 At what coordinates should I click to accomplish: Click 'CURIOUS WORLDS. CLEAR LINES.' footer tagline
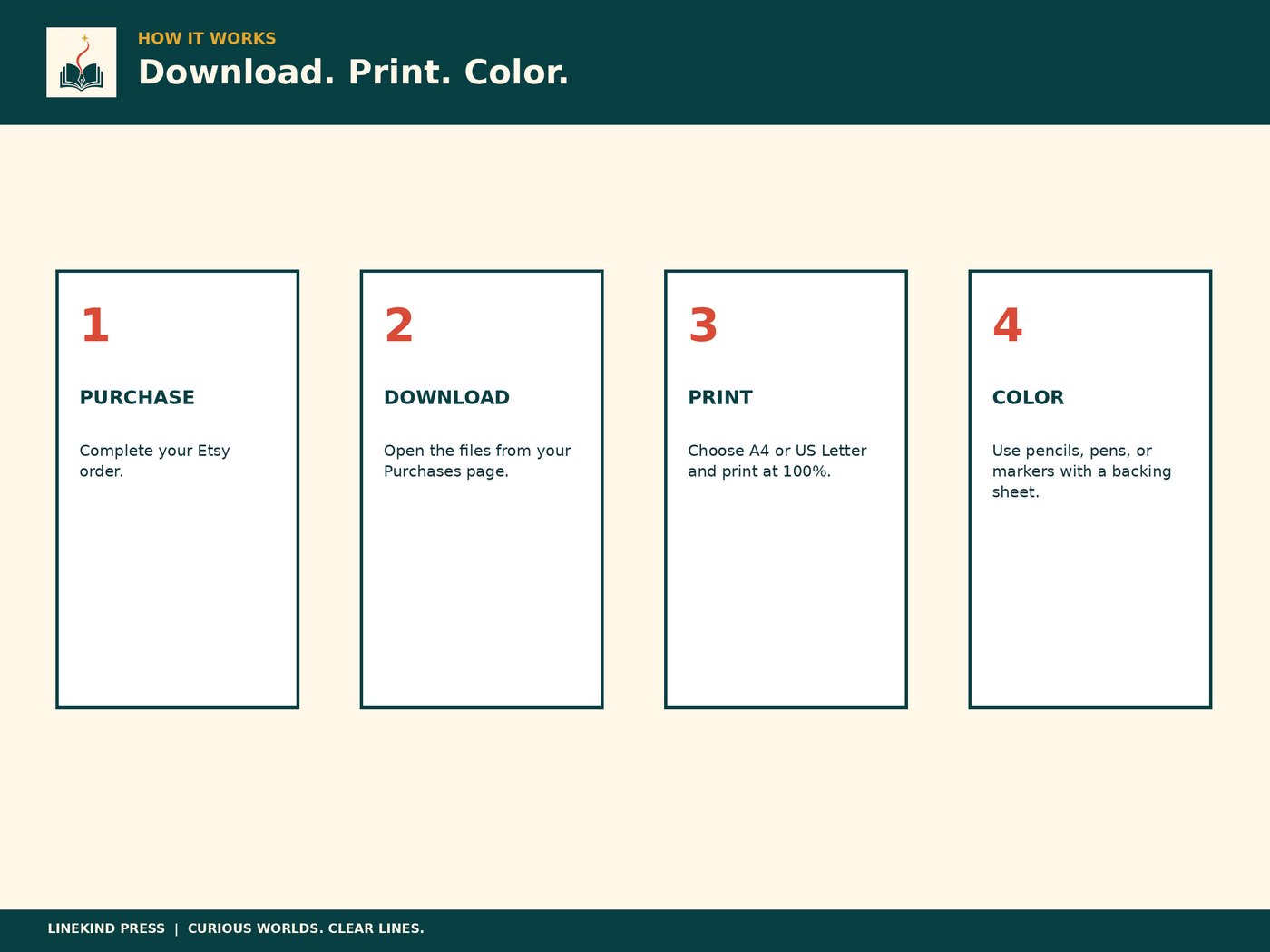[306, 928]
